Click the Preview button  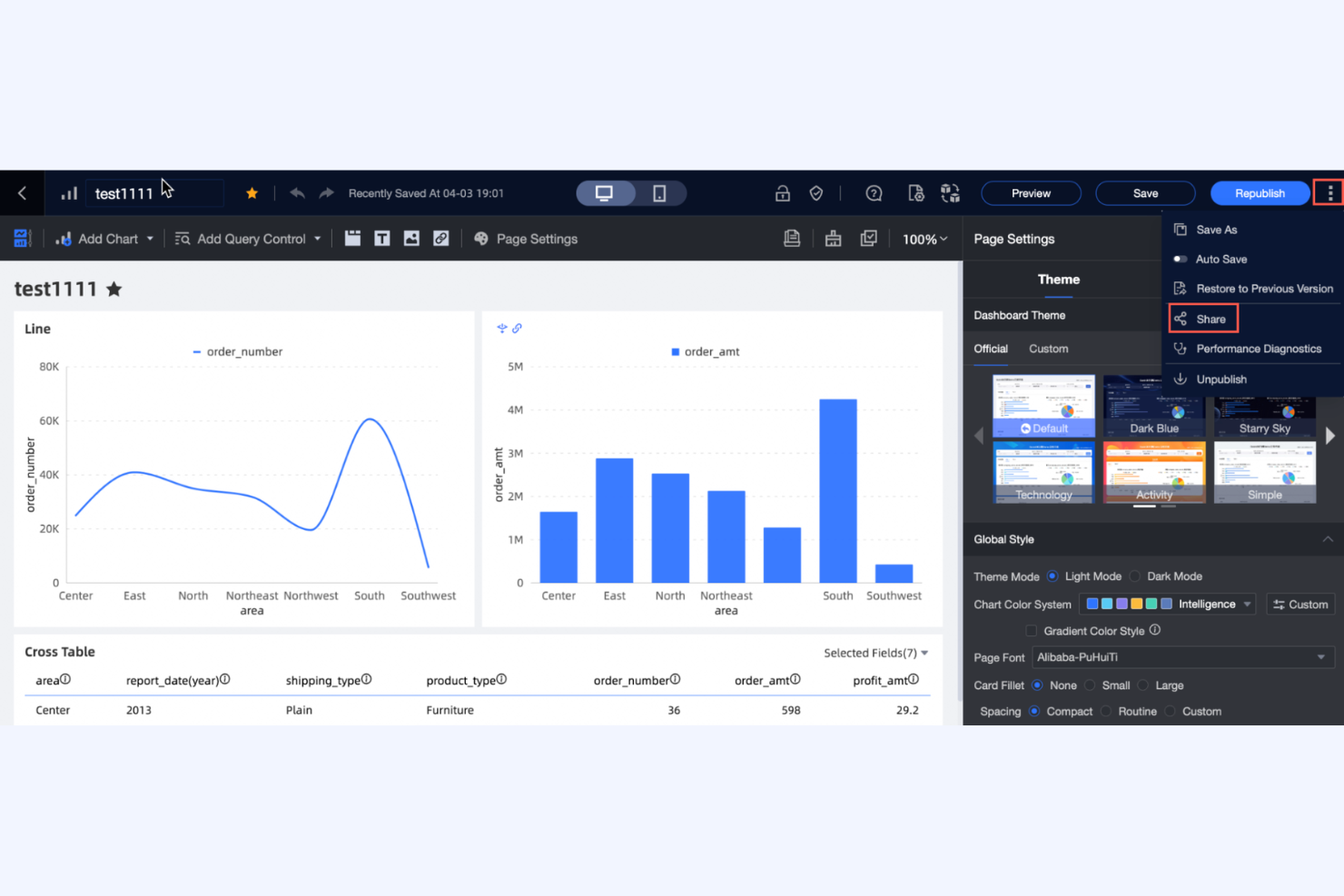click(1031, 192)
